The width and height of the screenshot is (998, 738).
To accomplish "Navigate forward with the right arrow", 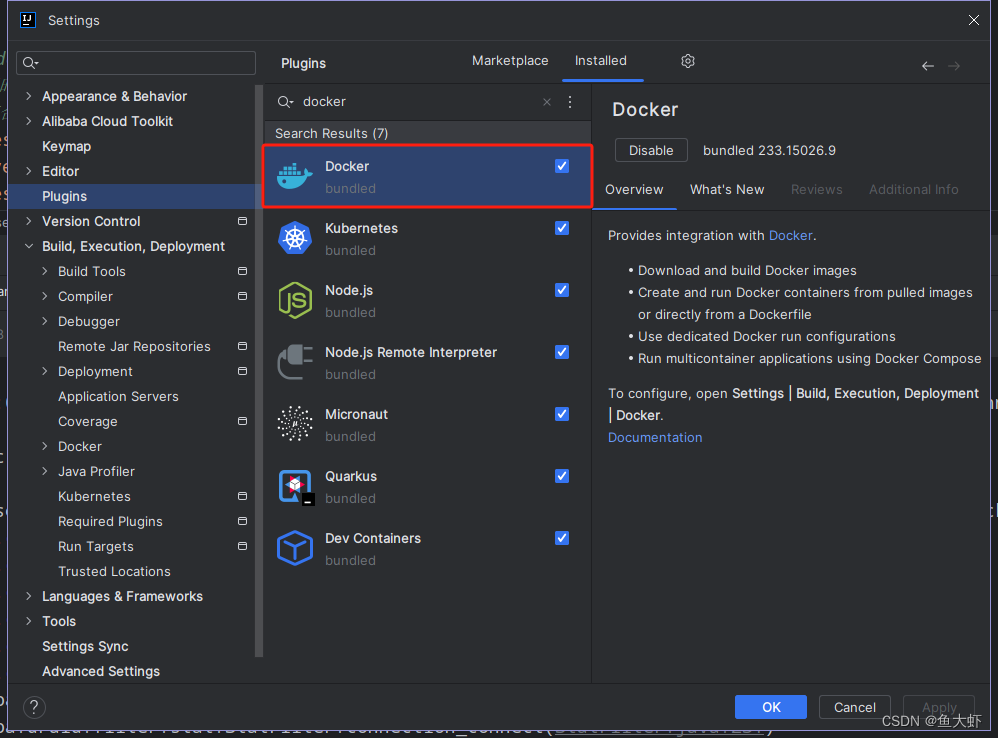I will coord(954,66).
